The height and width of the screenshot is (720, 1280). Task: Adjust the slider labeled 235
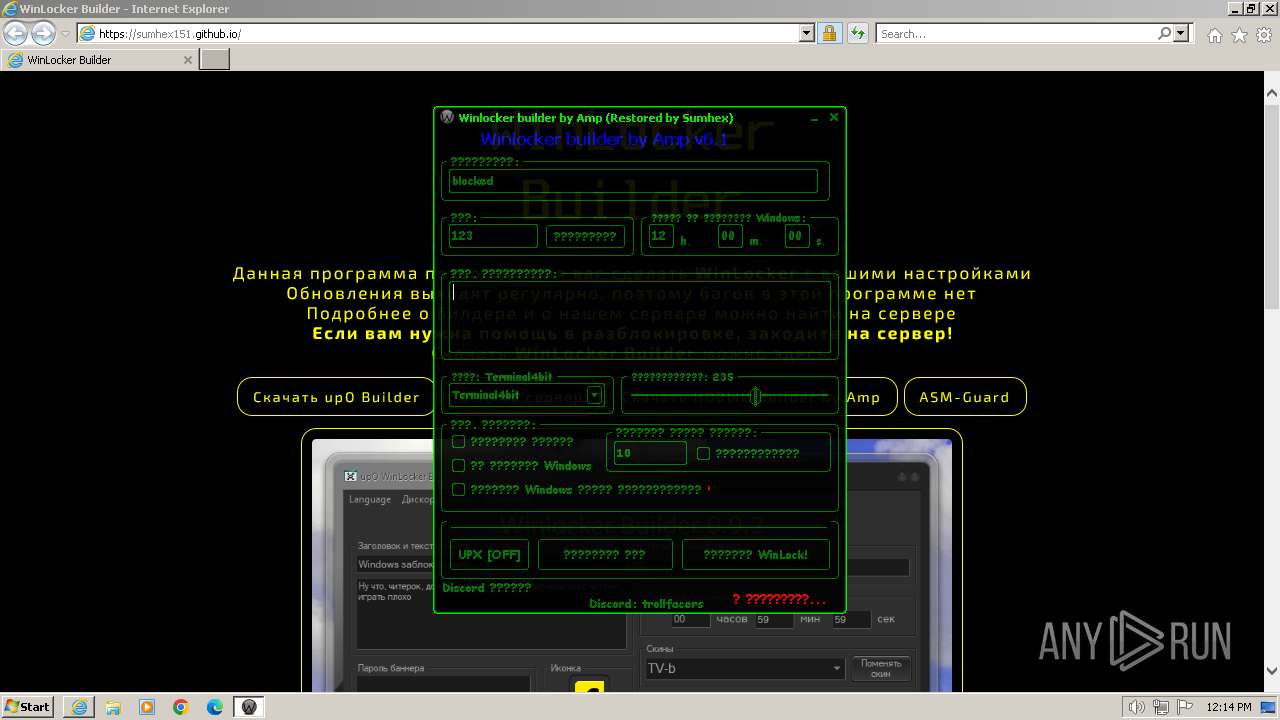click(x=756, y=396)
